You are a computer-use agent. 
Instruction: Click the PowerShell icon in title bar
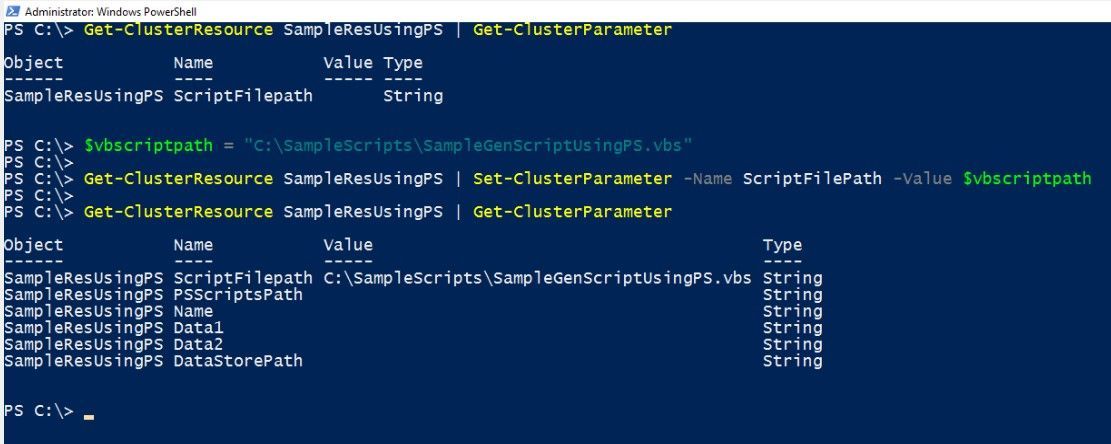11,10
